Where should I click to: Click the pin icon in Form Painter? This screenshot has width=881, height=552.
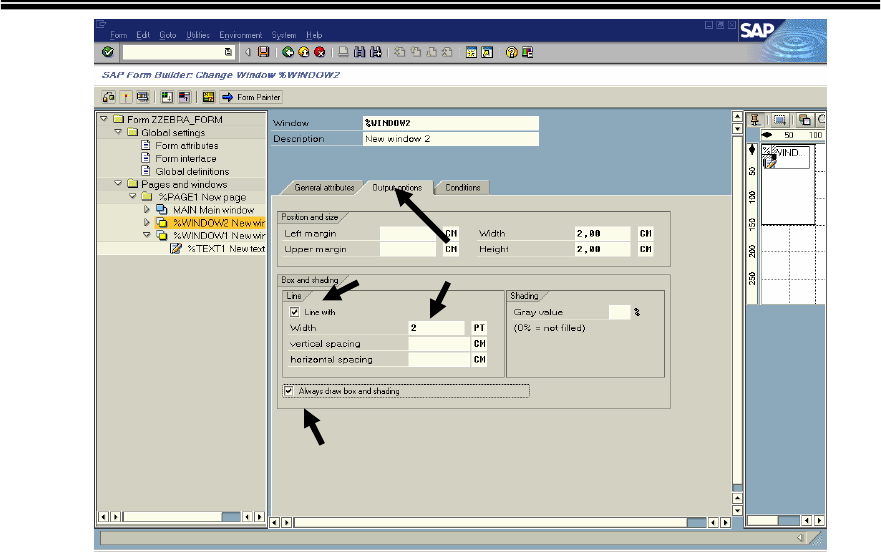[x=755, y=119]
